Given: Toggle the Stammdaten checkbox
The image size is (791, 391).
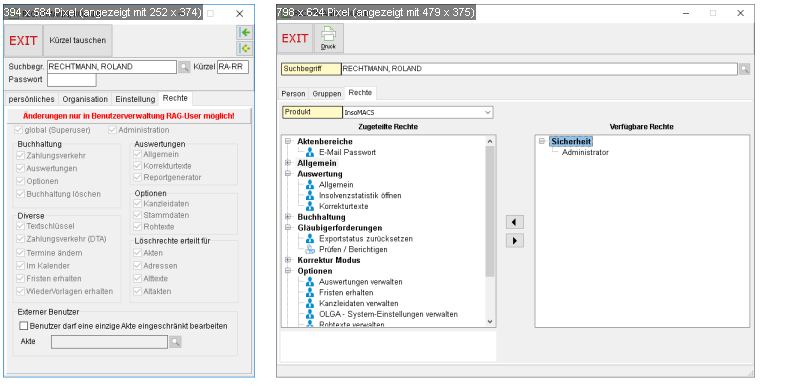Looking at the screenshot, I should click(138, 215).
